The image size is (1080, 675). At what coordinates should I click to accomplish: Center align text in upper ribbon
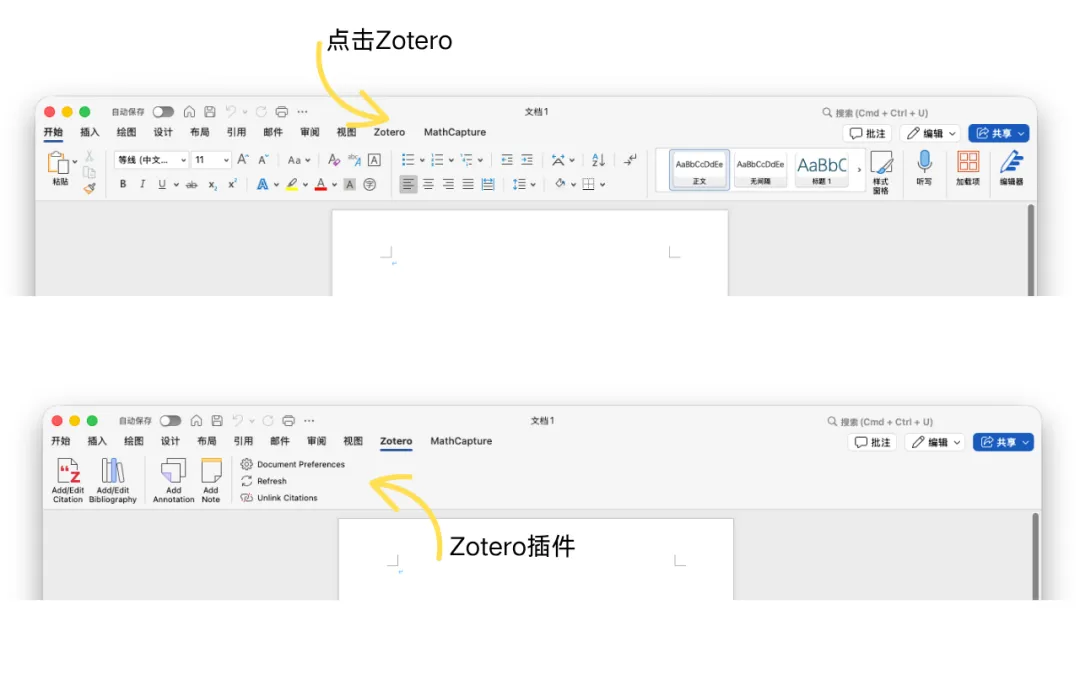point(428,184)
